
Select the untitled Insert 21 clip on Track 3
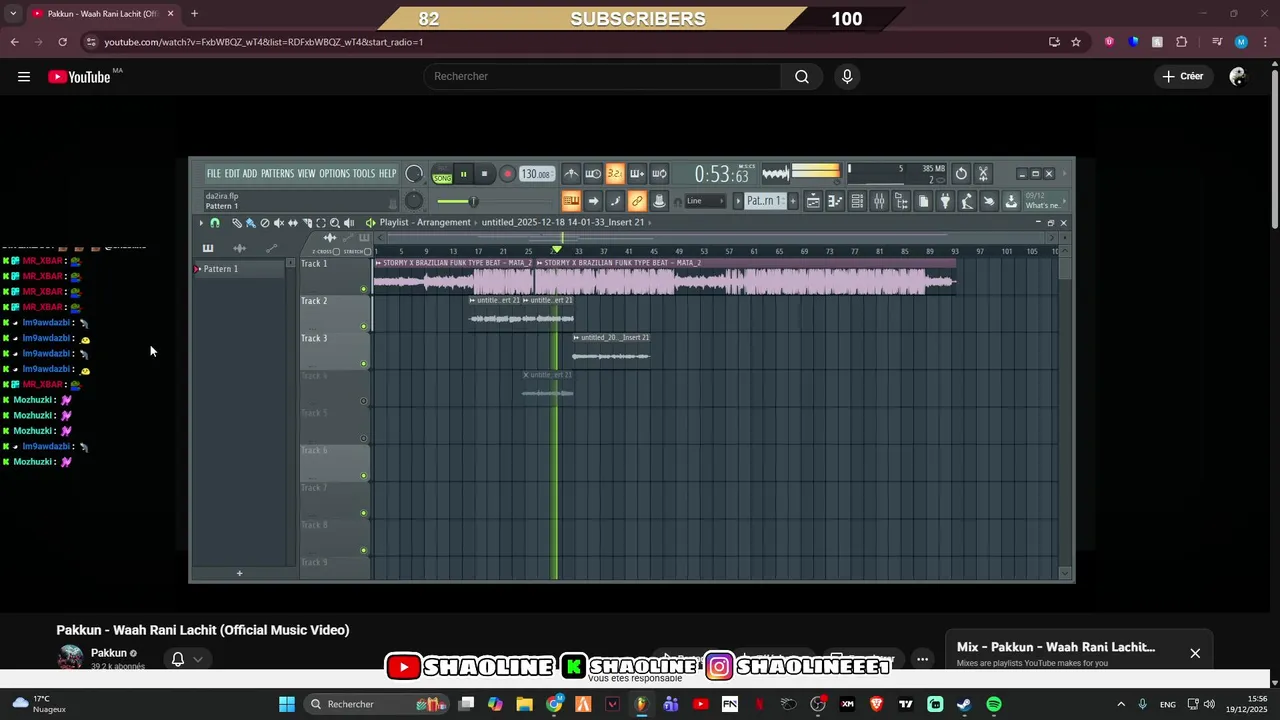click(x=611, y=350)
